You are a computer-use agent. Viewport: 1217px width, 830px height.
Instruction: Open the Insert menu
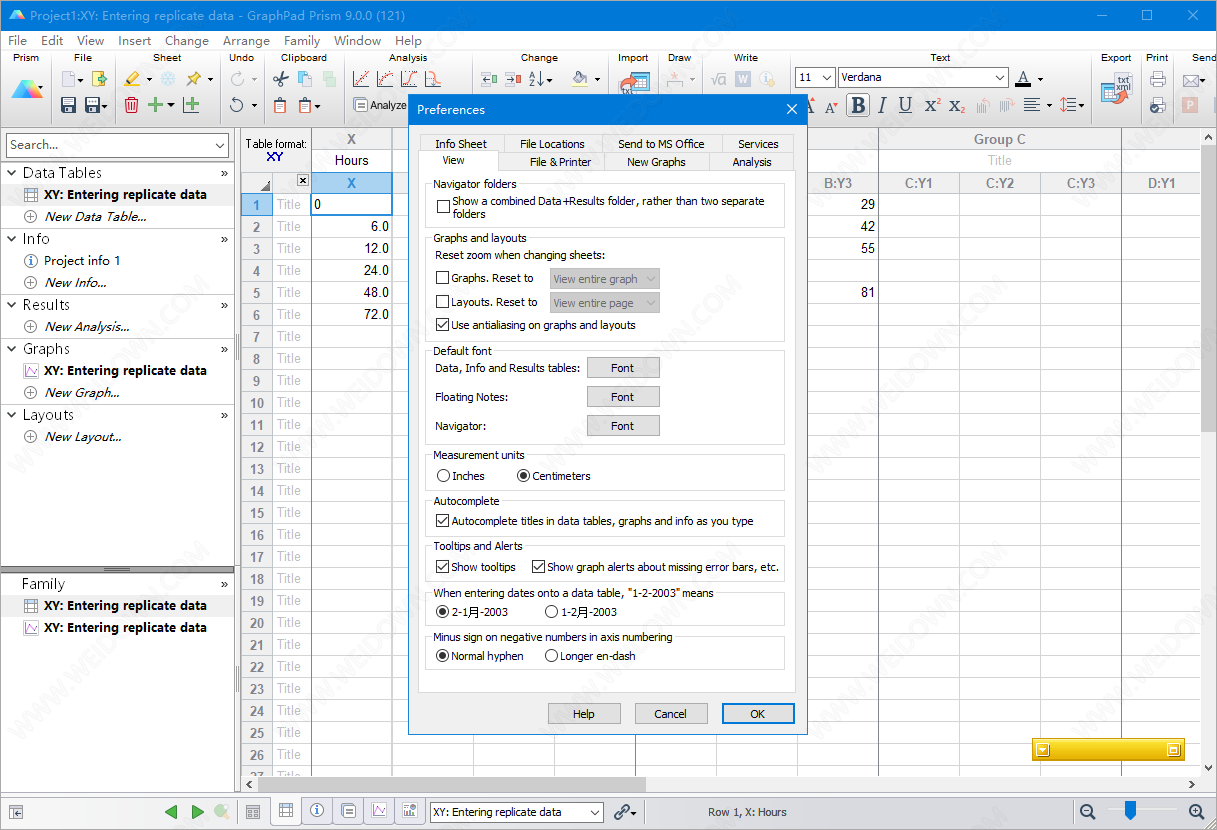pos(134,41)
